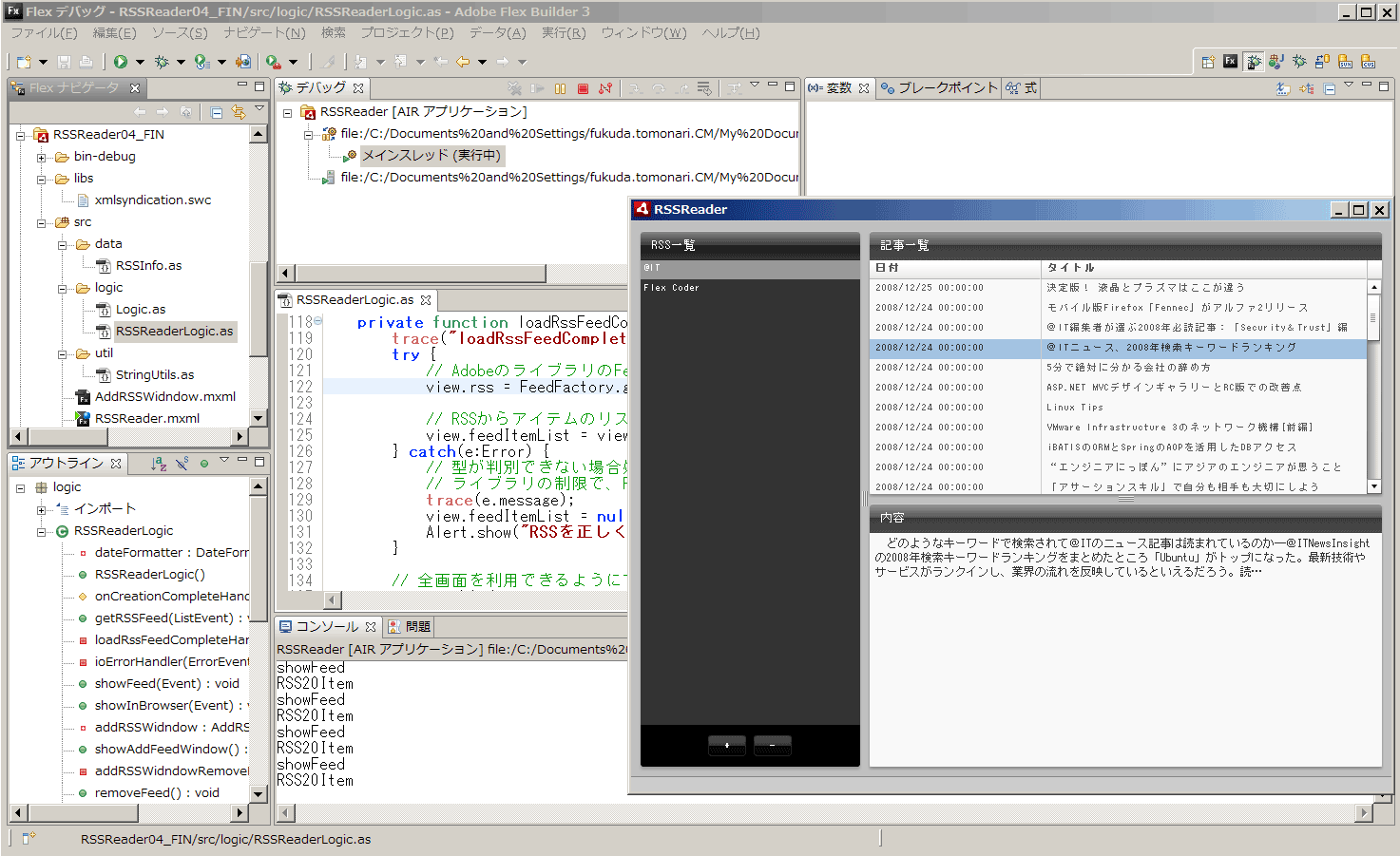Click the green Run toolbar button
The image size is (1400, 856).
click(x=121, y=62)
